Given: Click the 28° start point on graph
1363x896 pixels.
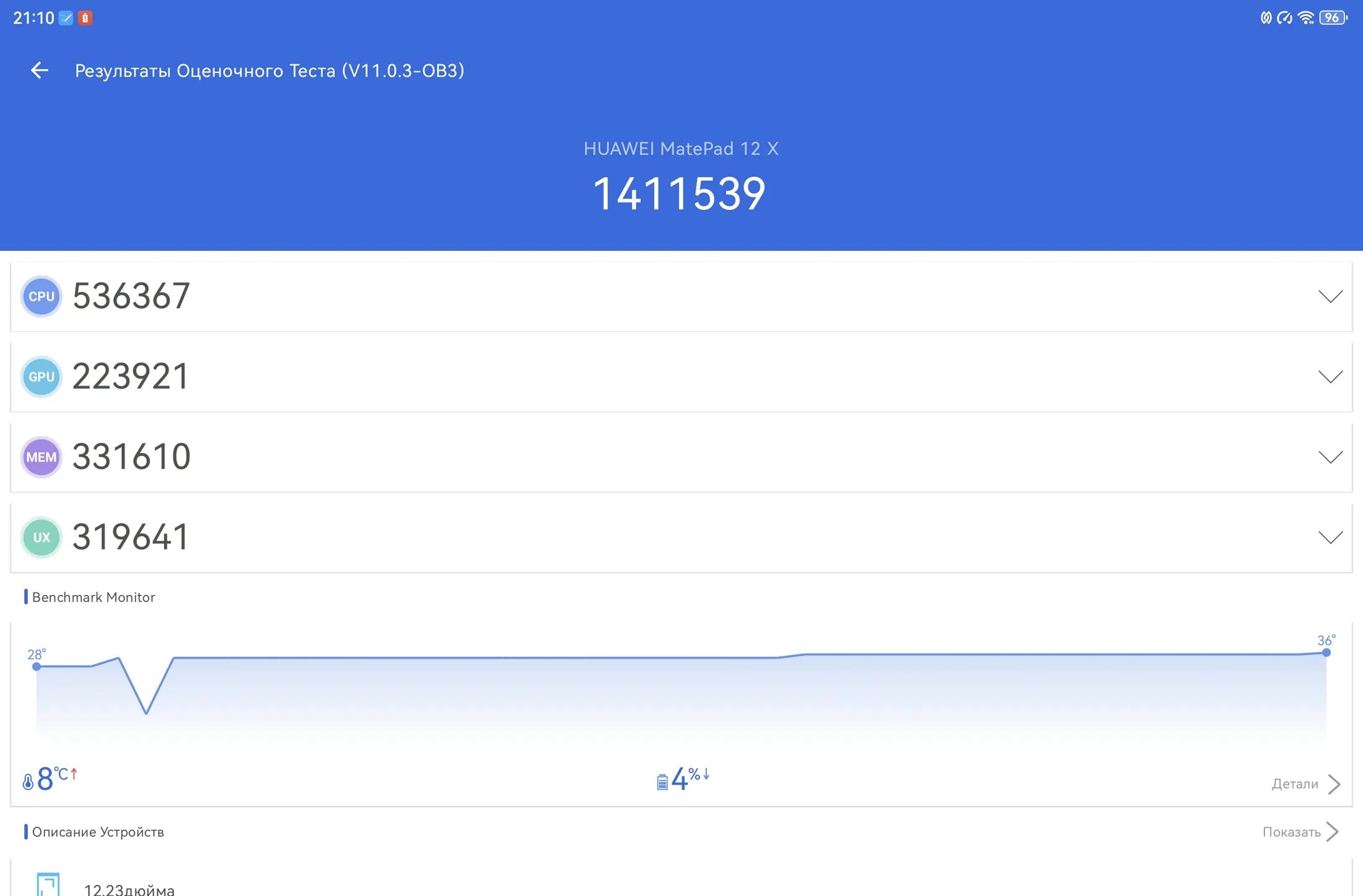Looking at the screenshot, I should 37,666.
